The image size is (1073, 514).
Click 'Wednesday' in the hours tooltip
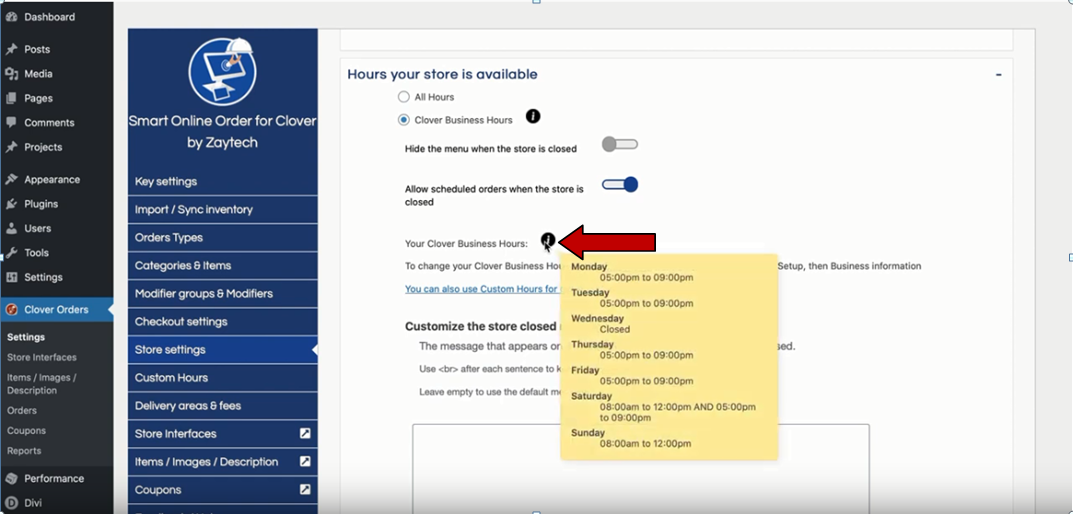coord(597,318)
